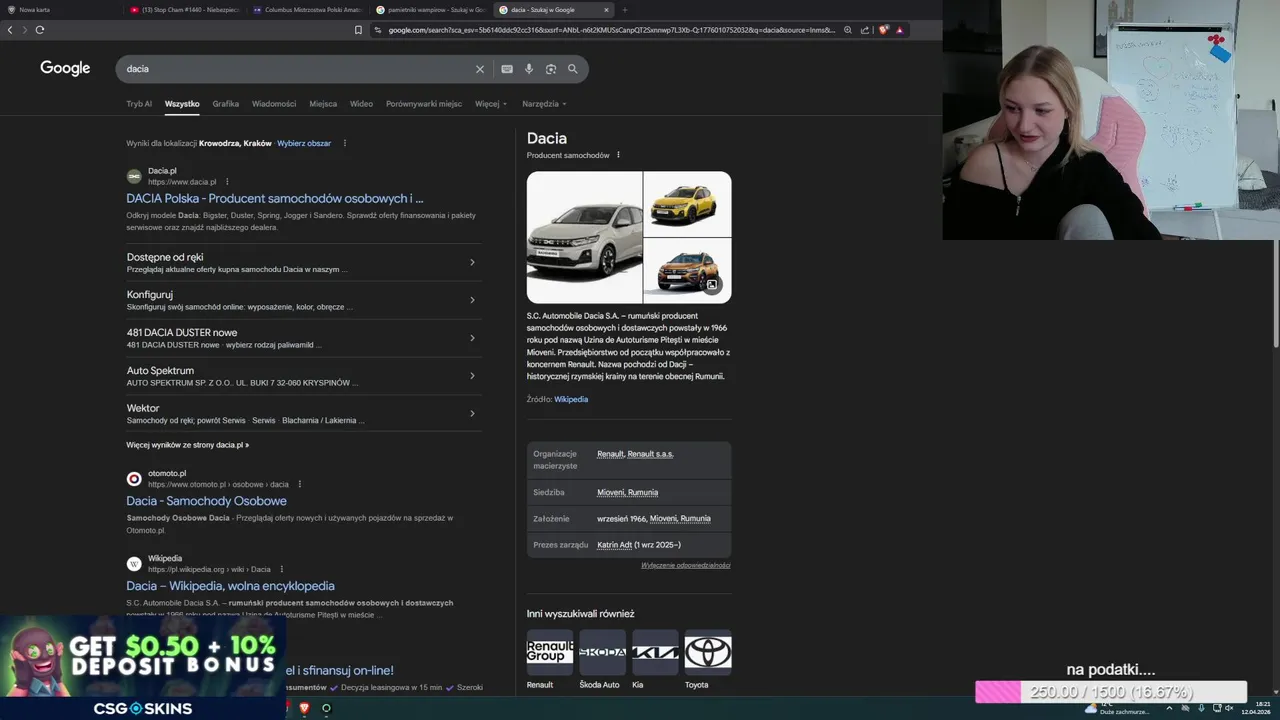
Task: Open Mioveni, Rumunia link under Siedziba
Action: point(627,492)
